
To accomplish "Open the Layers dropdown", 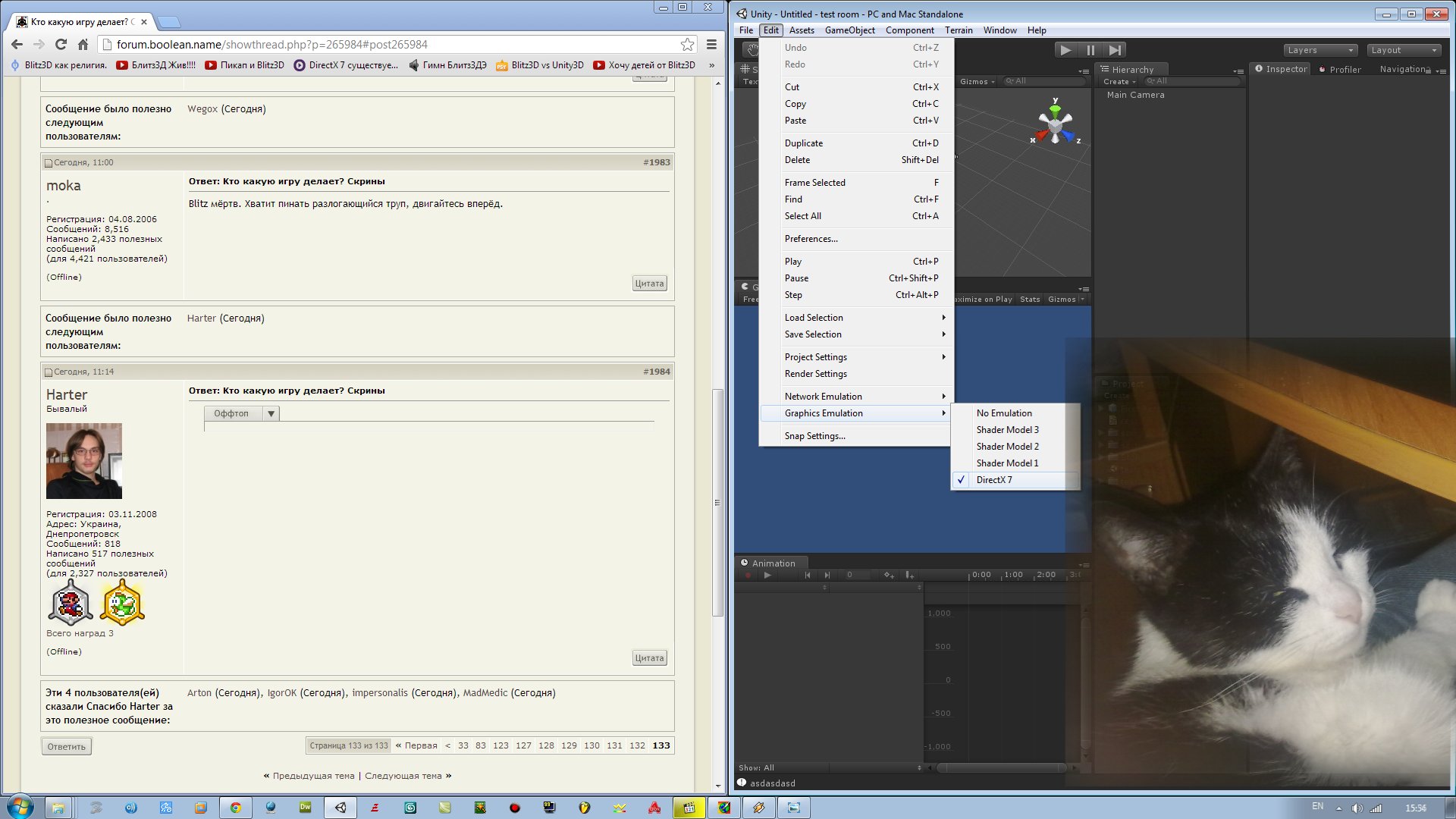I will (x=1320, y=50).
